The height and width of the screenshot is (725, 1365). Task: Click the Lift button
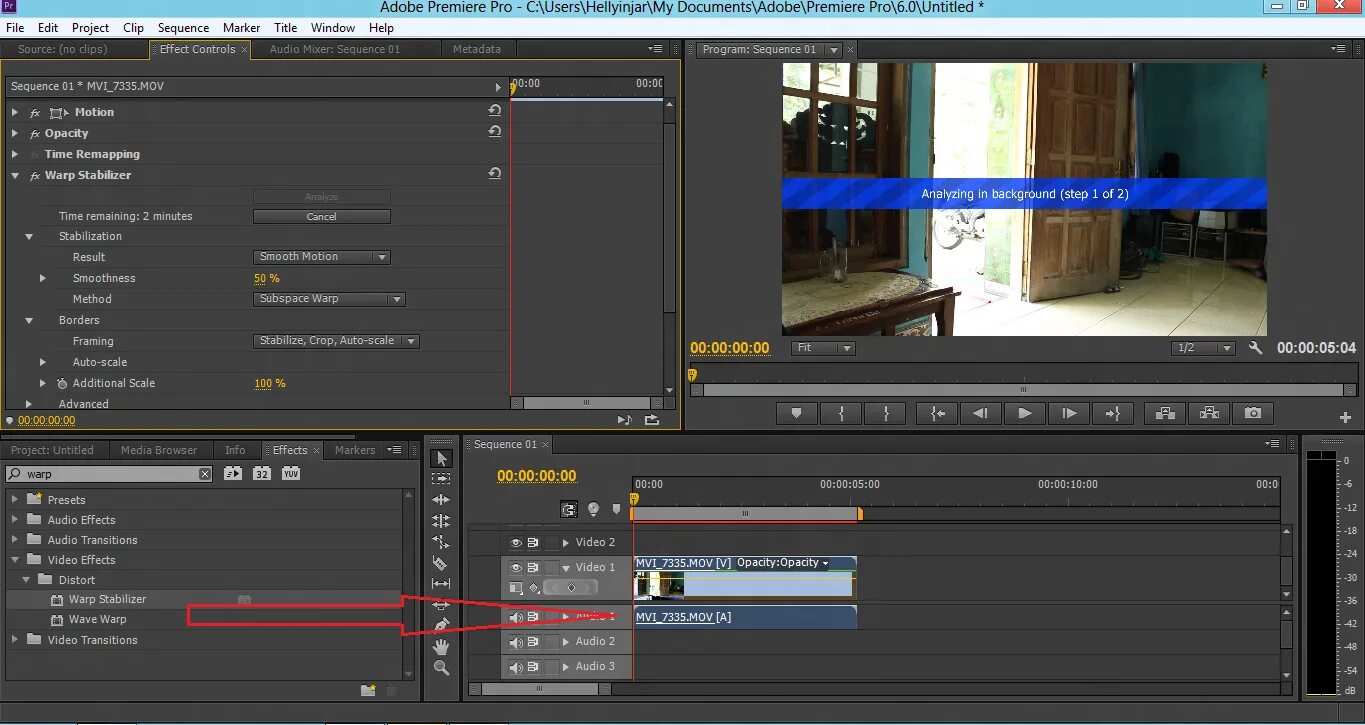pos(1165,413)
